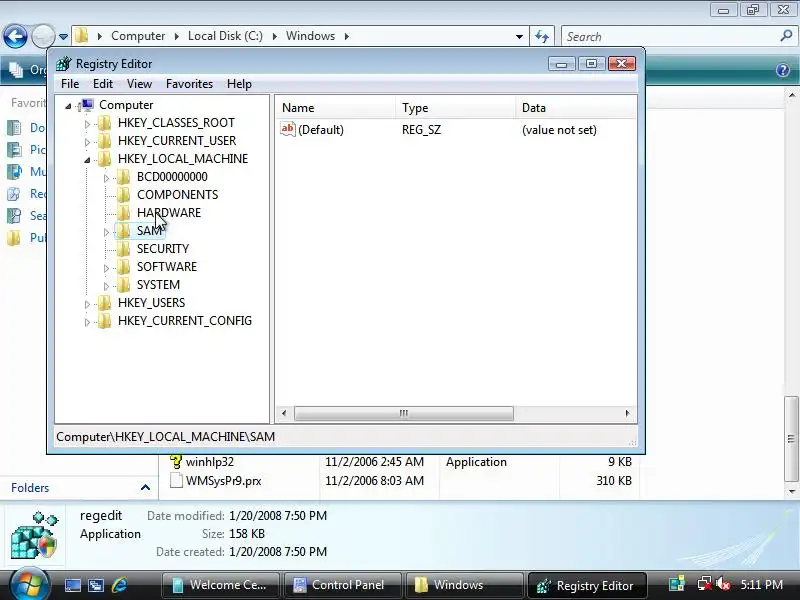Expand HKEY_CLASSES_ROOT with its arrow
800x600 pixels.
click(x=87, y=124)
